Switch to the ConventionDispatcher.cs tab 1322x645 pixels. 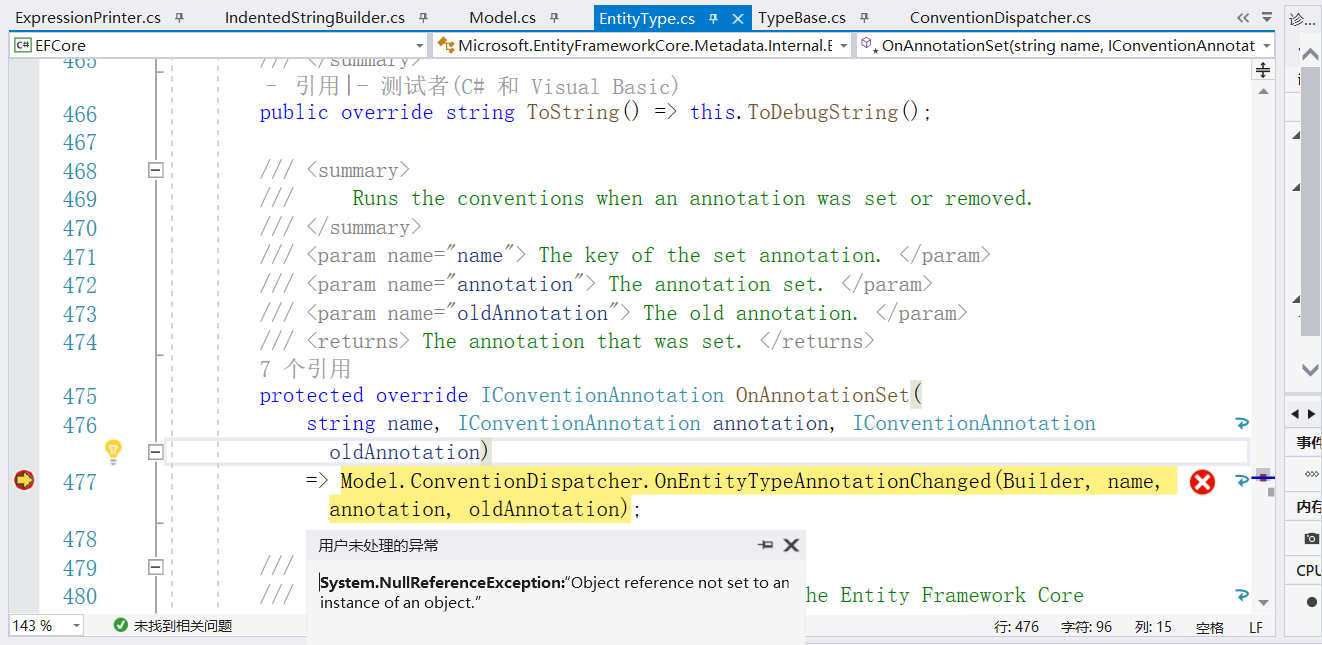click(1001, 17)
